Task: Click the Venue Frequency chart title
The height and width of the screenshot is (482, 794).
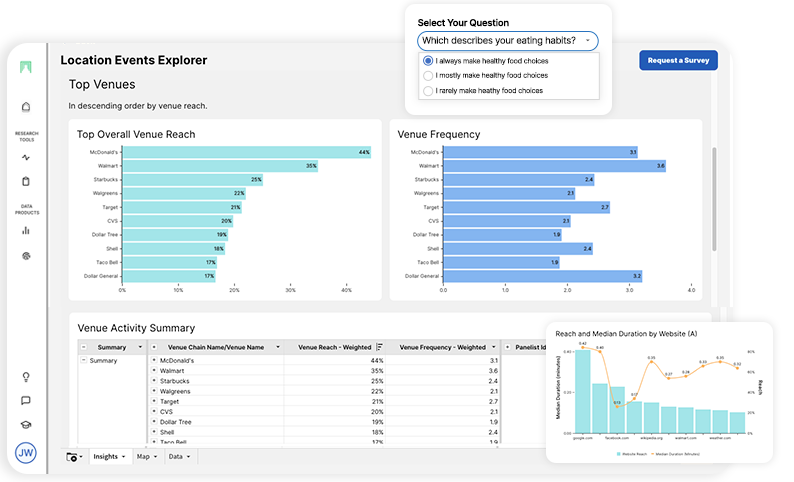Action: coord(439,135)
